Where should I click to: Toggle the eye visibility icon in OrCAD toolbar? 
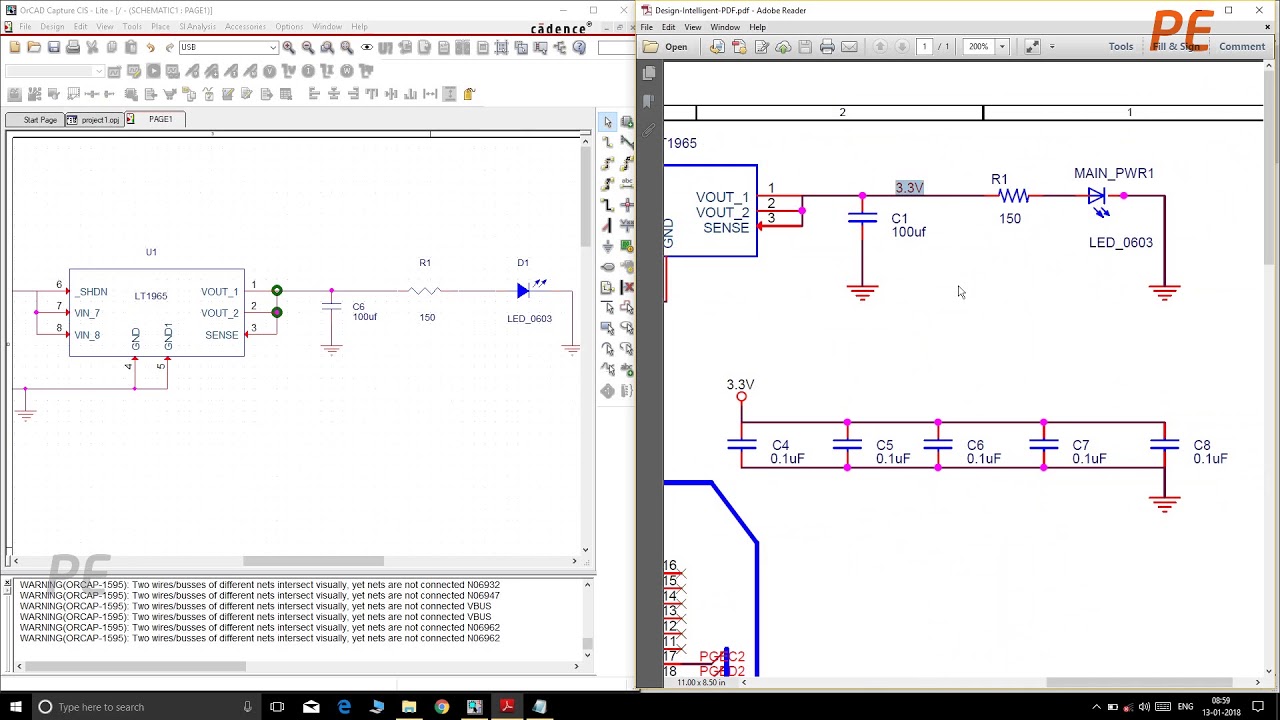(x=367, y=47)
